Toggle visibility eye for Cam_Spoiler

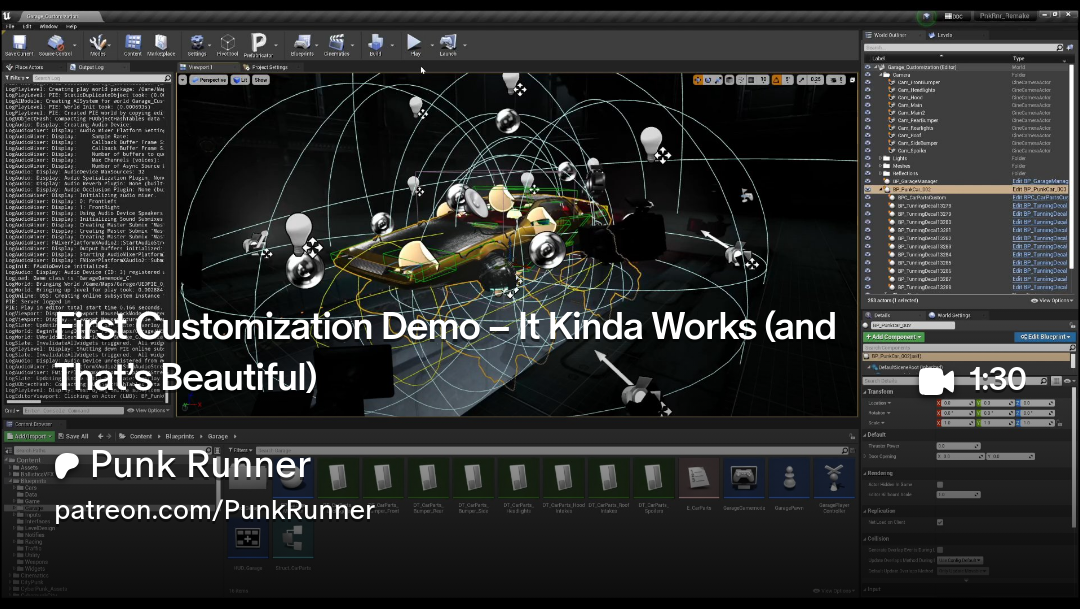[x=868, y=150]
